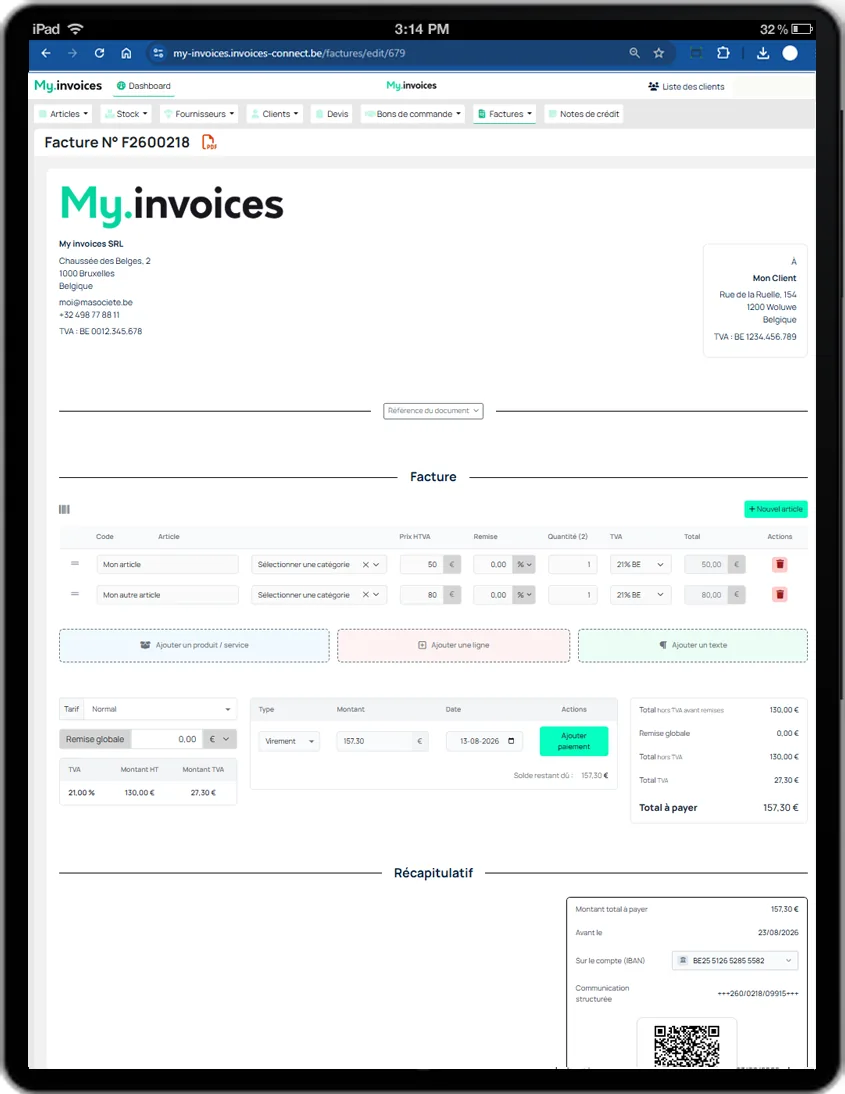This screenshot has width=845, height=1094.
Task: Edit the 'Mon autre article' name field
Action: tap(167, 595)
